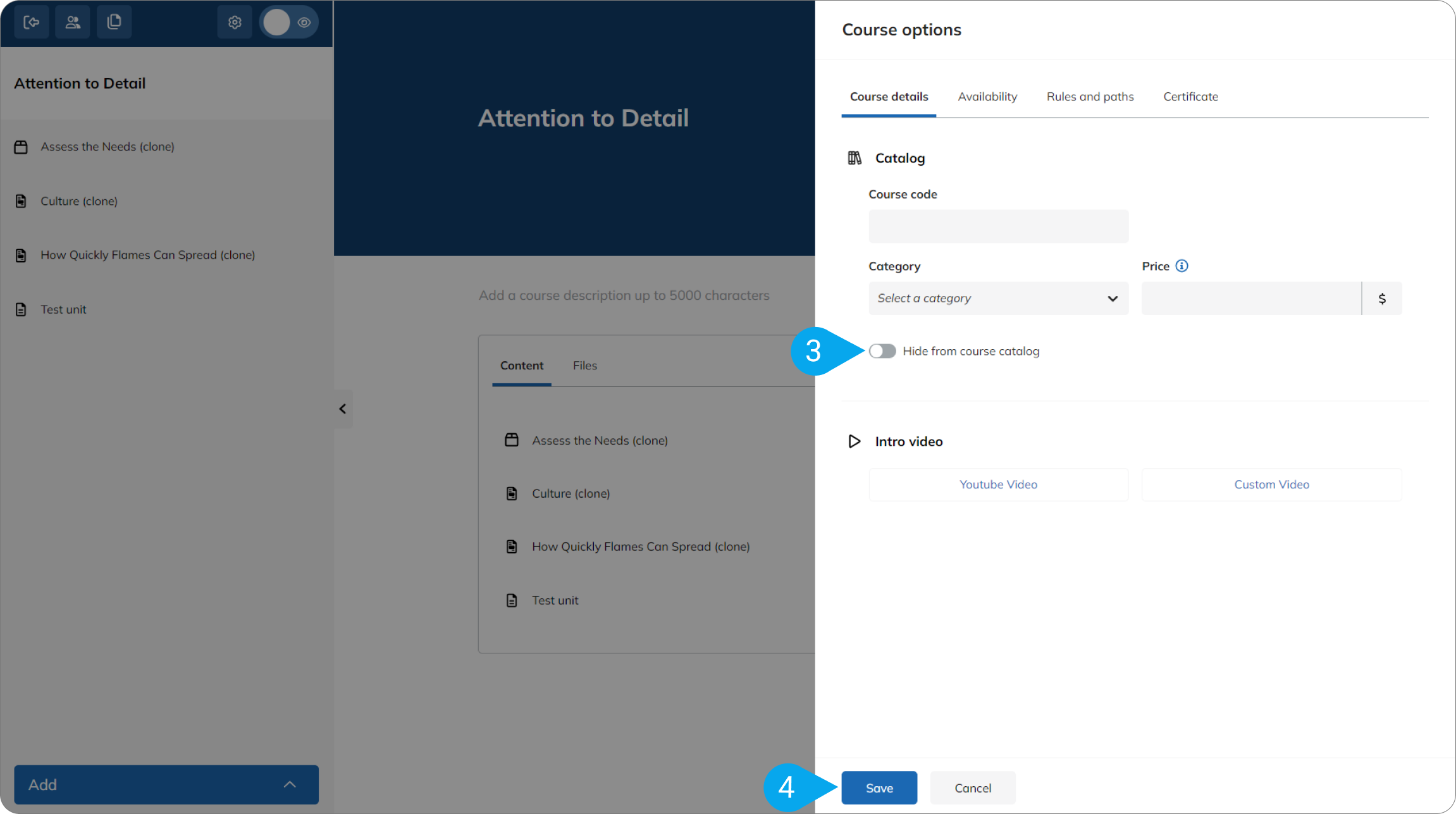The height and width of the screenshot is (814, 1456).
Task: Toggle the learner preview eye switch
Action: pos(290,23)
